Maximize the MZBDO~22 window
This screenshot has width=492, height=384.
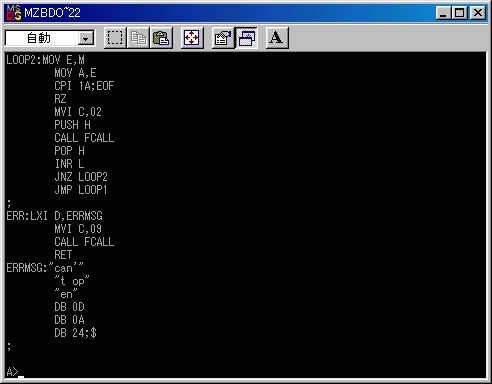459,13
